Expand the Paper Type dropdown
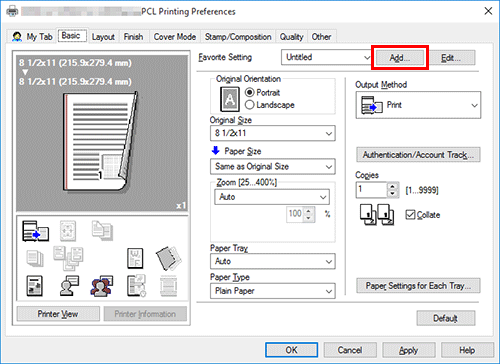This screenshot has width=500, height=364. pos(273,291)
